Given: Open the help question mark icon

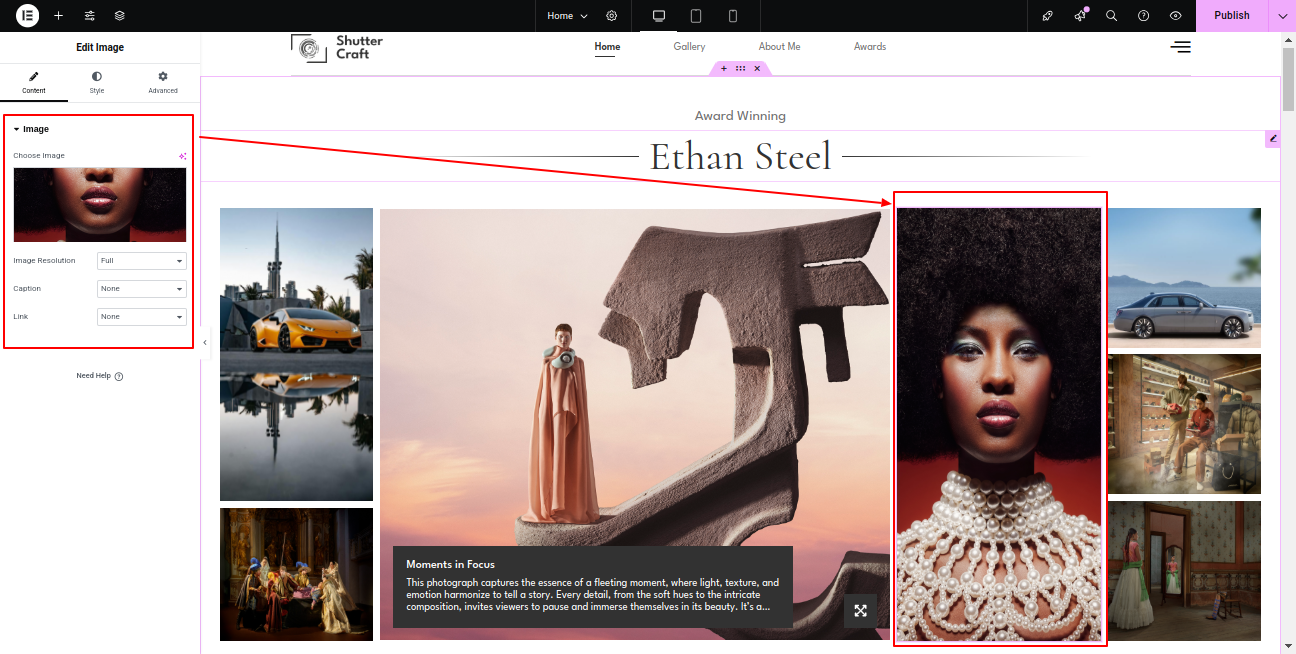Looking at the screenshot, I should pyautogui.click(x=1144, y=16).
